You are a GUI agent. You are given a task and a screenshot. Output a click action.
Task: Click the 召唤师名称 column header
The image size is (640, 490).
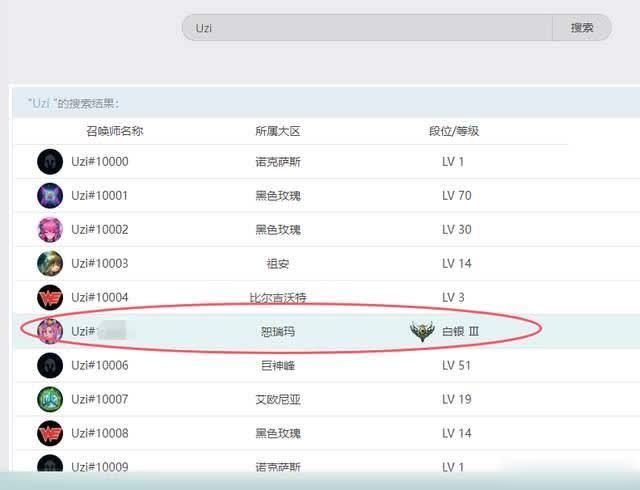click(x=114, y=131)
